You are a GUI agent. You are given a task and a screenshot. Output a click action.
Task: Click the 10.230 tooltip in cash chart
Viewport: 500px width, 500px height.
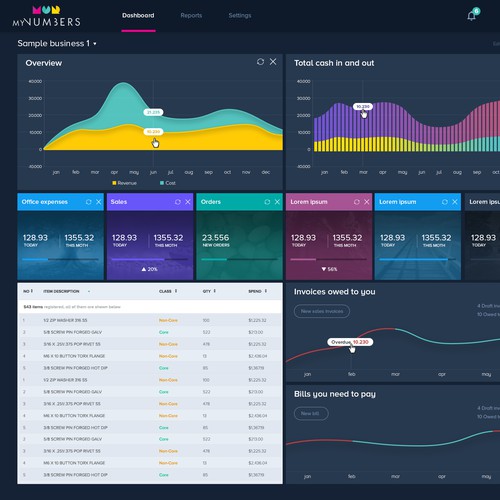coord(363,107)
